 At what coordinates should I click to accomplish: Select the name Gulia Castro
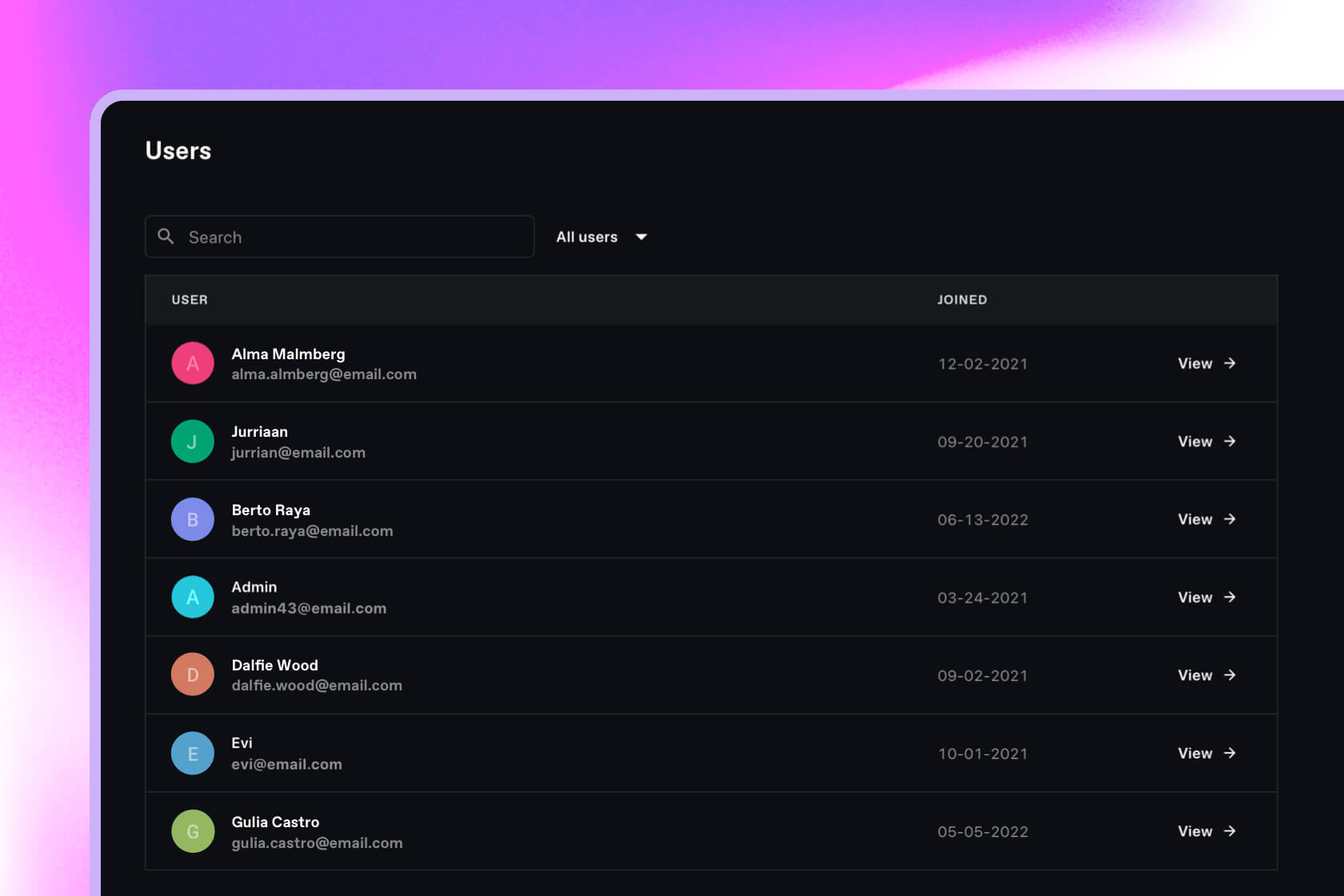point(275,822)
